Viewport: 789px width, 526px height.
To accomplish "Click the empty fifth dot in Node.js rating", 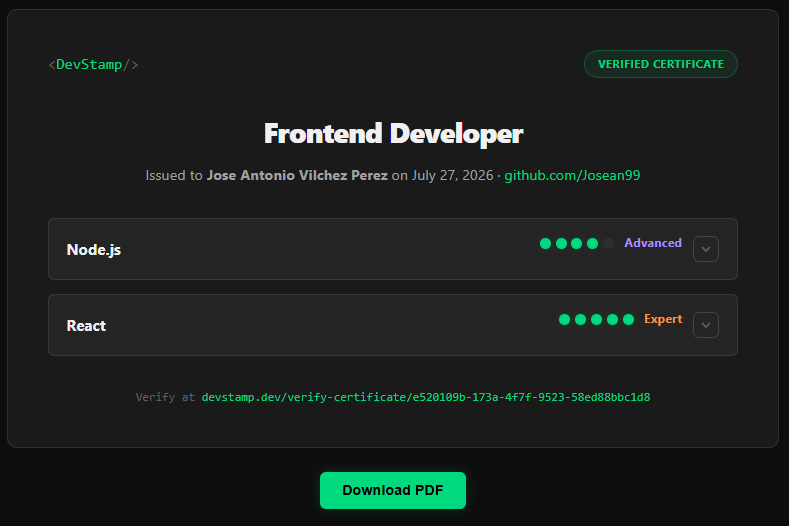I will pos(608,244).
